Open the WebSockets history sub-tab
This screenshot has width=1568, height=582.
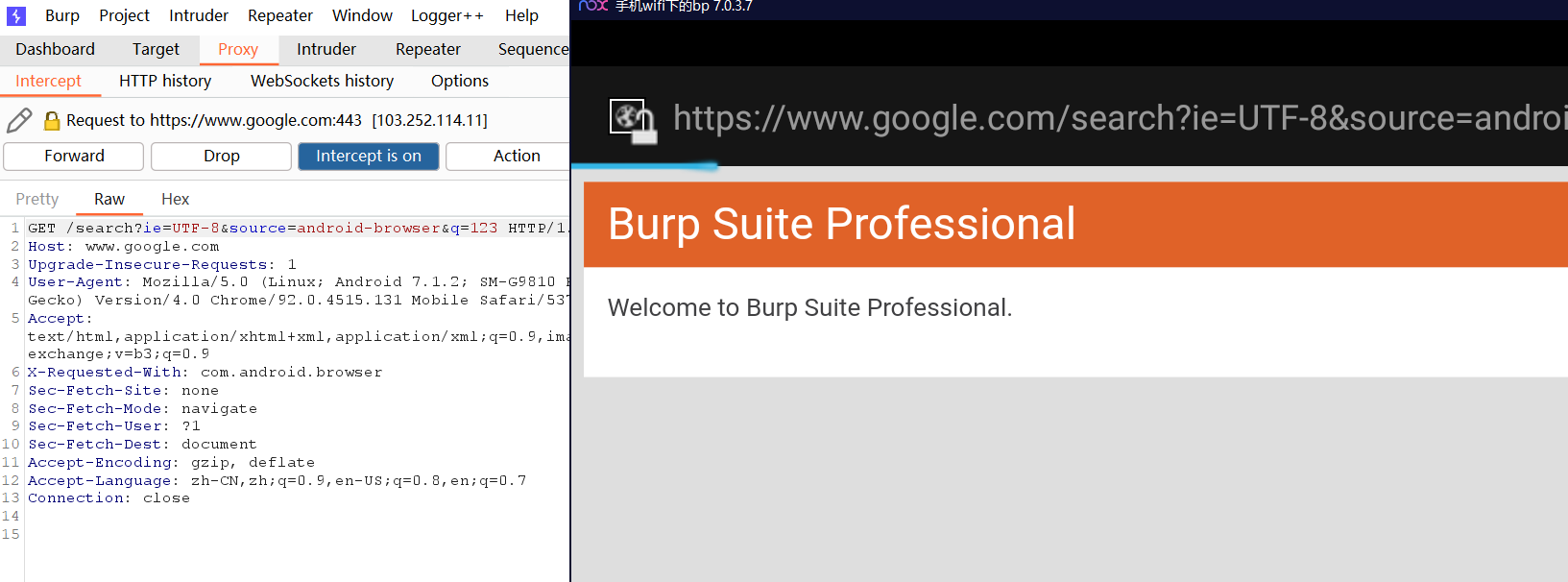pyautogui.click(x=323, y=82)
